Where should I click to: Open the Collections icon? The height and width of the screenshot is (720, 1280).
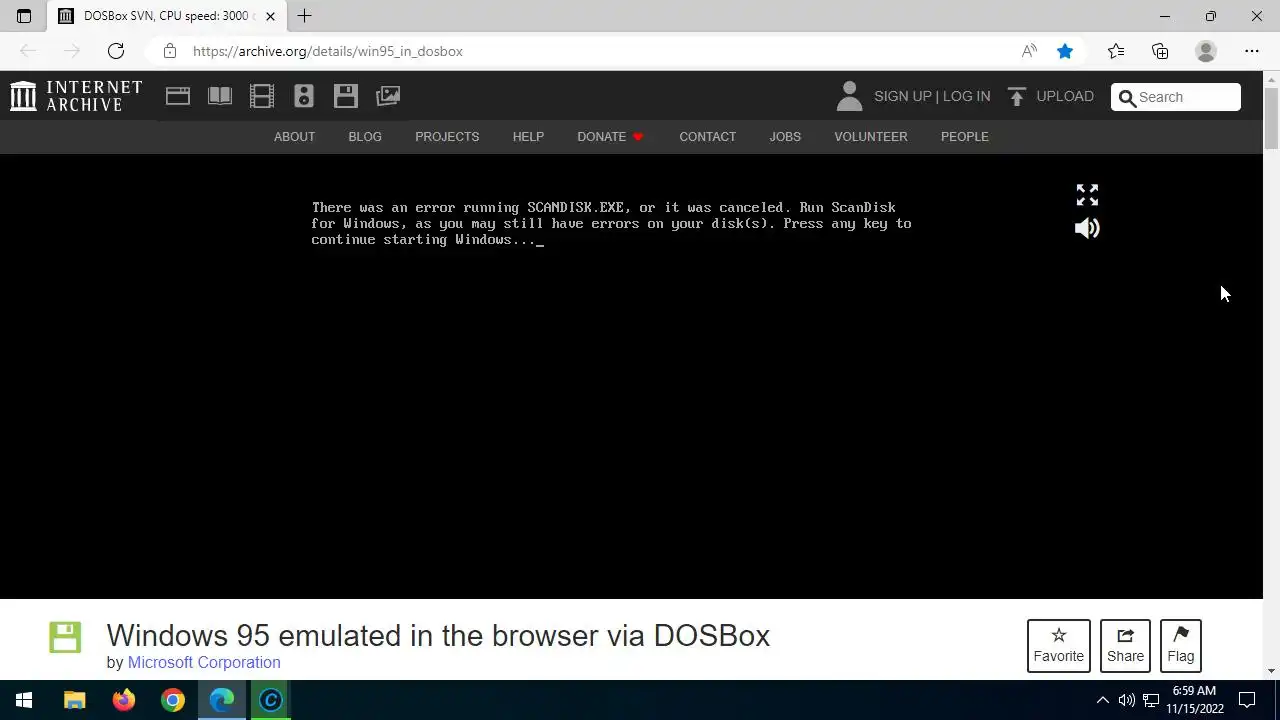pyautogui.click(x=1160, y=51)
